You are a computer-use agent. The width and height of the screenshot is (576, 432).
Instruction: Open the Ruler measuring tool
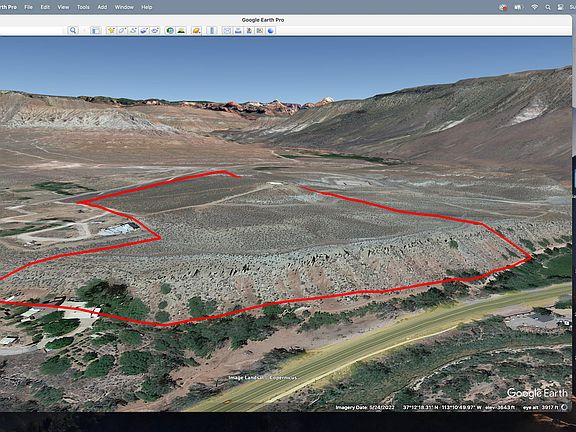tap(212, 30)
